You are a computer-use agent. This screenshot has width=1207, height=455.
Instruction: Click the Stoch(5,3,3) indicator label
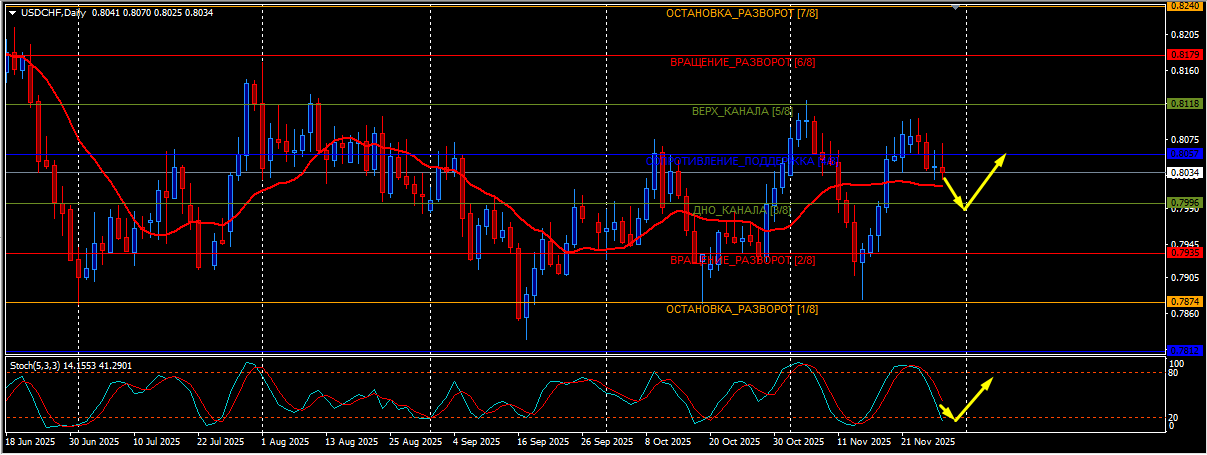[x=35, y=366]
